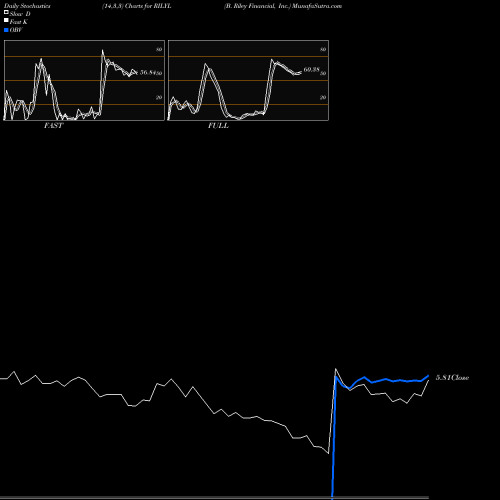Click the FAST chart label
The width and height of the screenshot is (500, 500).
coord(53,126)
